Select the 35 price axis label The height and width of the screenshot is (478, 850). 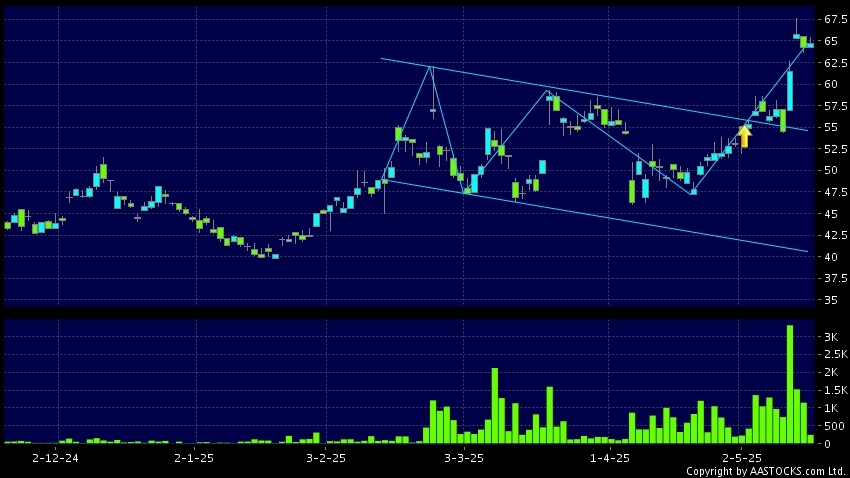pyautogui.click(x=831, y=300)
